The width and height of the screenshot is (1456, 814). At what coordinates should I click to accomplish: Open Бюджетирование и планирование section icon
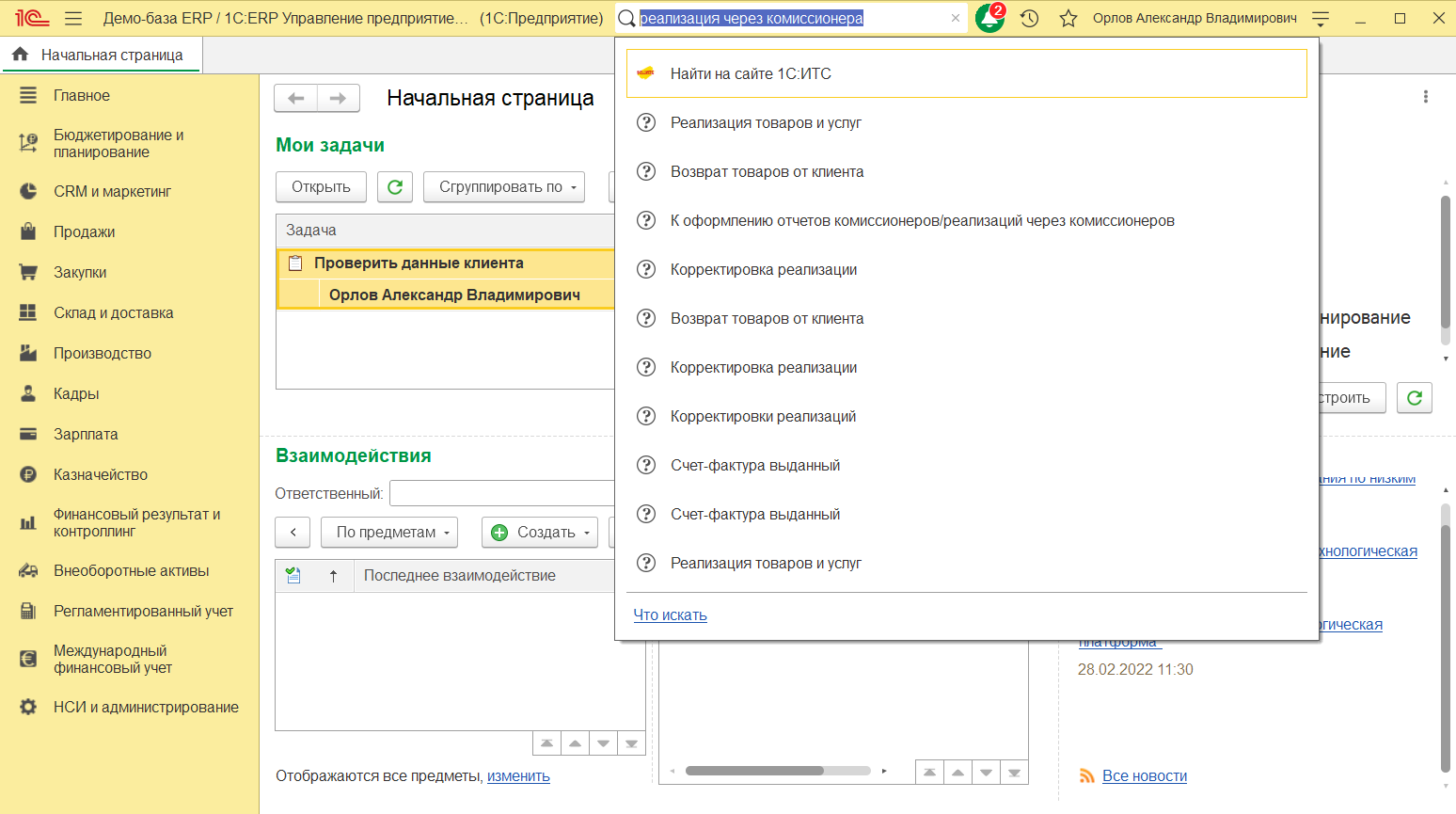coord(28,143)
